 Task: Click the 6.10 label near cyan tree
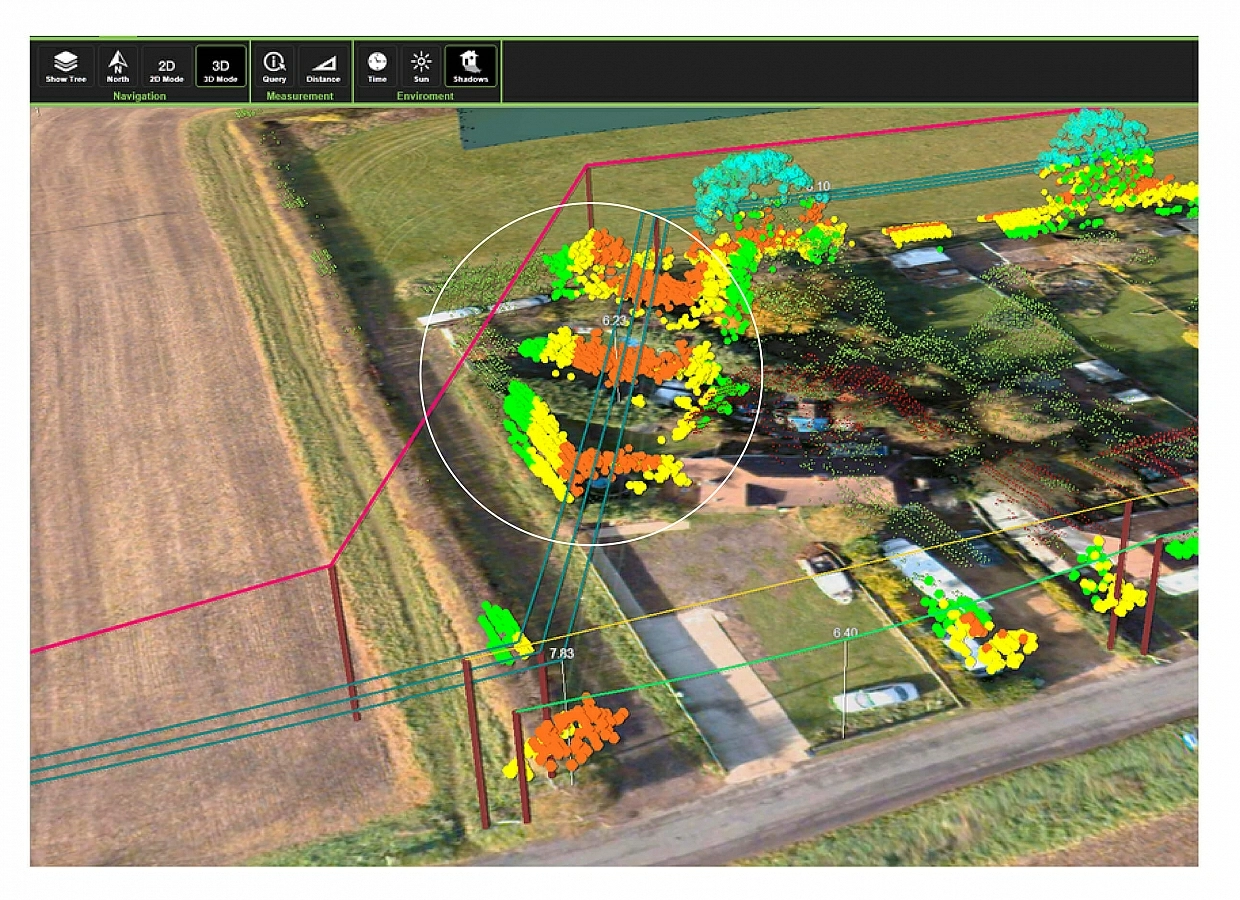tap(817, 187)
